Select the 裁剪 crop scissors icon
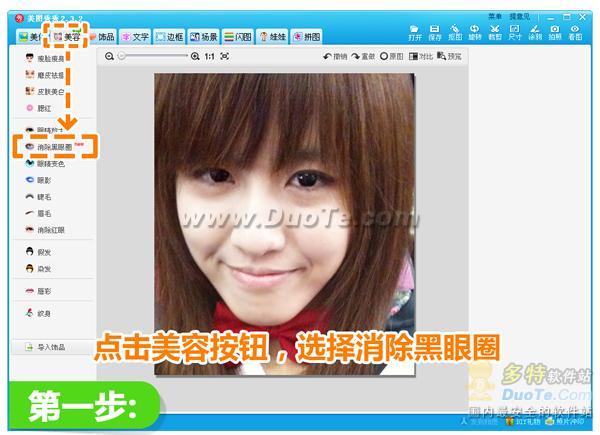This screenshot has height=435, width=600. [495, 33]
